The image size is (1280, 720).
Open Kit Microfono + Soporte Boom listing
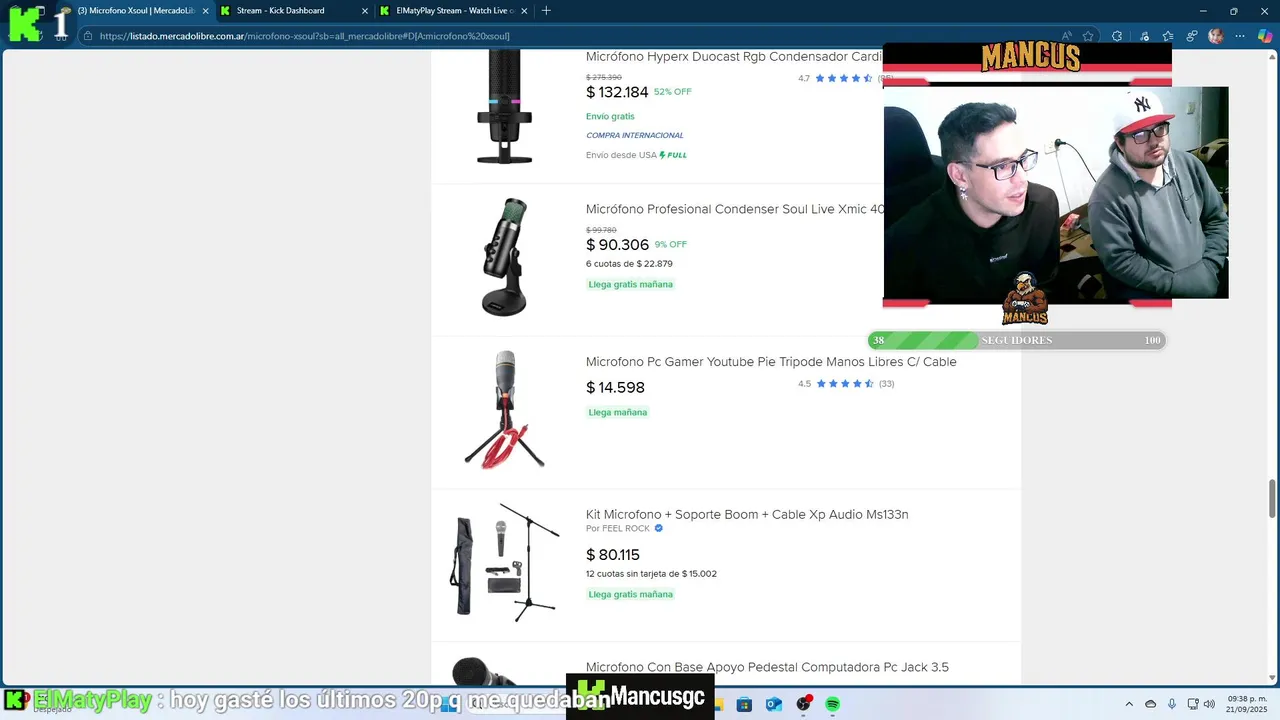tap(747, 515)
